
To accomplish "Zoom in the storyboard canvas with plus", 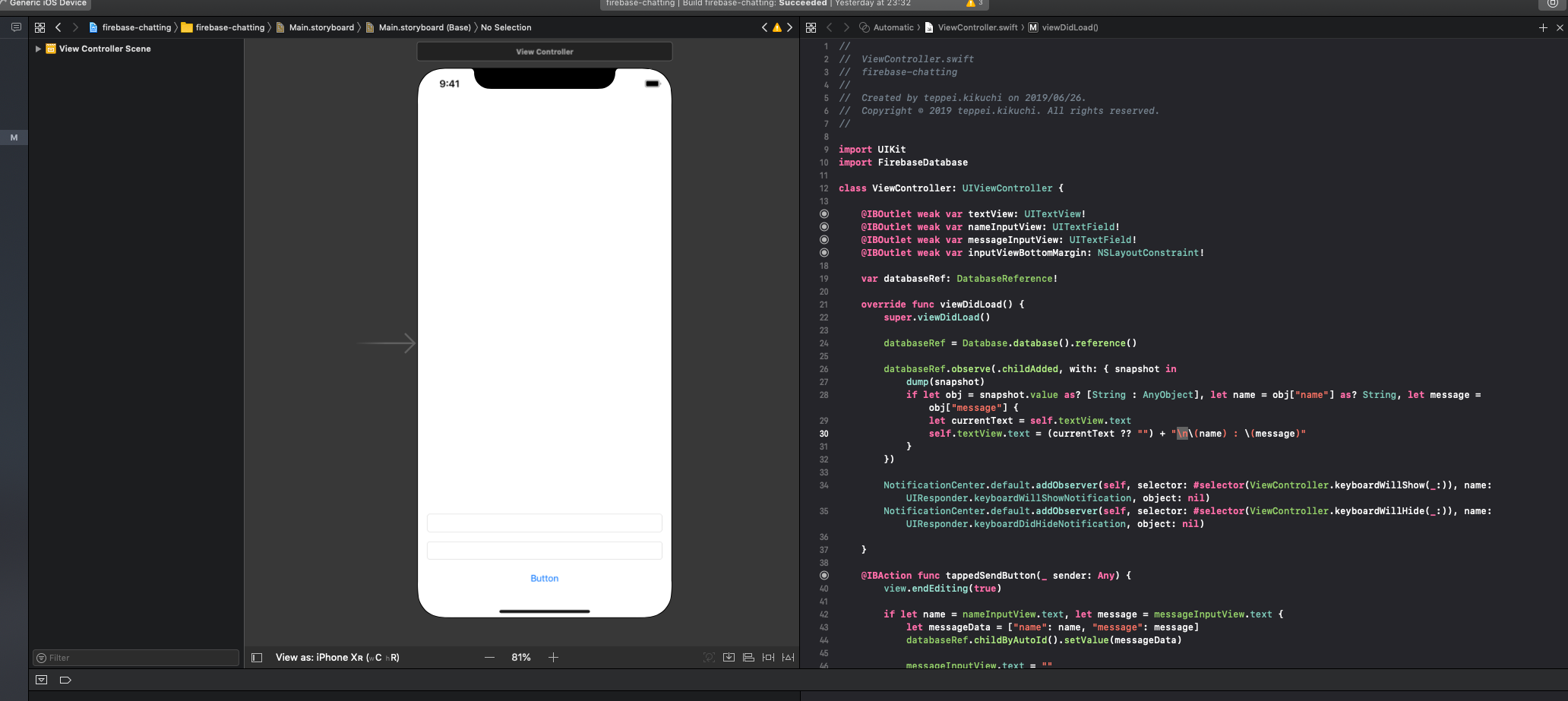I will (x=553, y=658).
